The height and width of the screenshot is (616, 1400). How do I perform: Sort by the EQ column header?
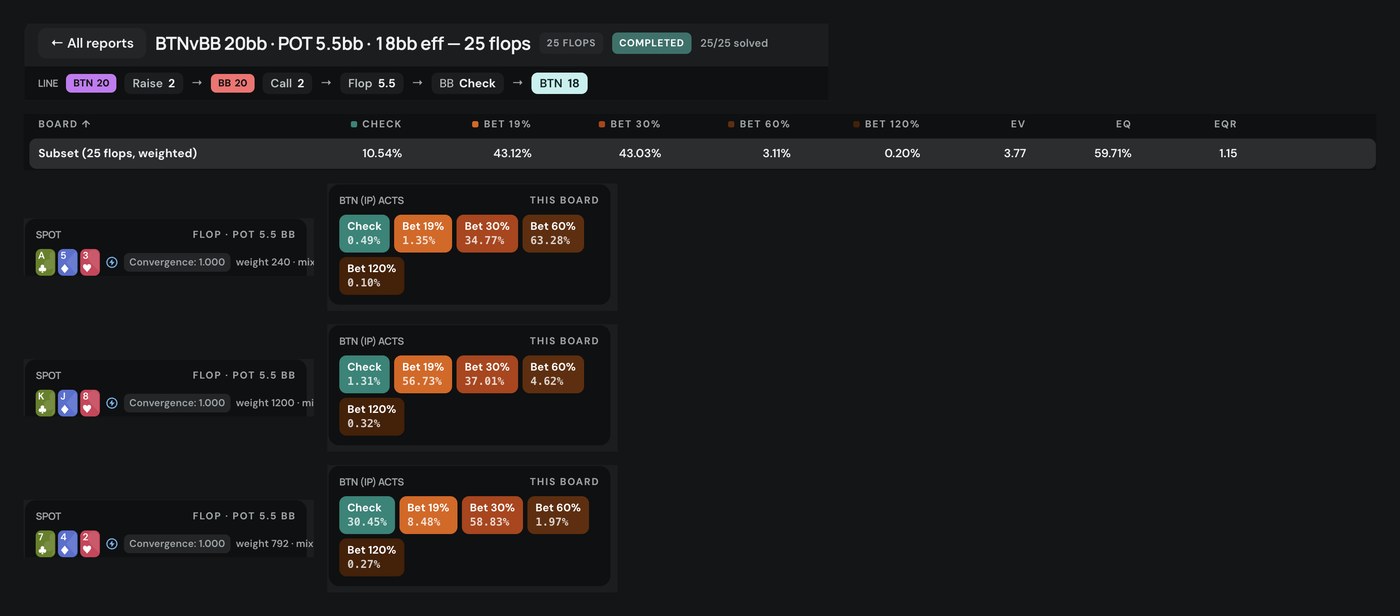tap(1124, 124)
